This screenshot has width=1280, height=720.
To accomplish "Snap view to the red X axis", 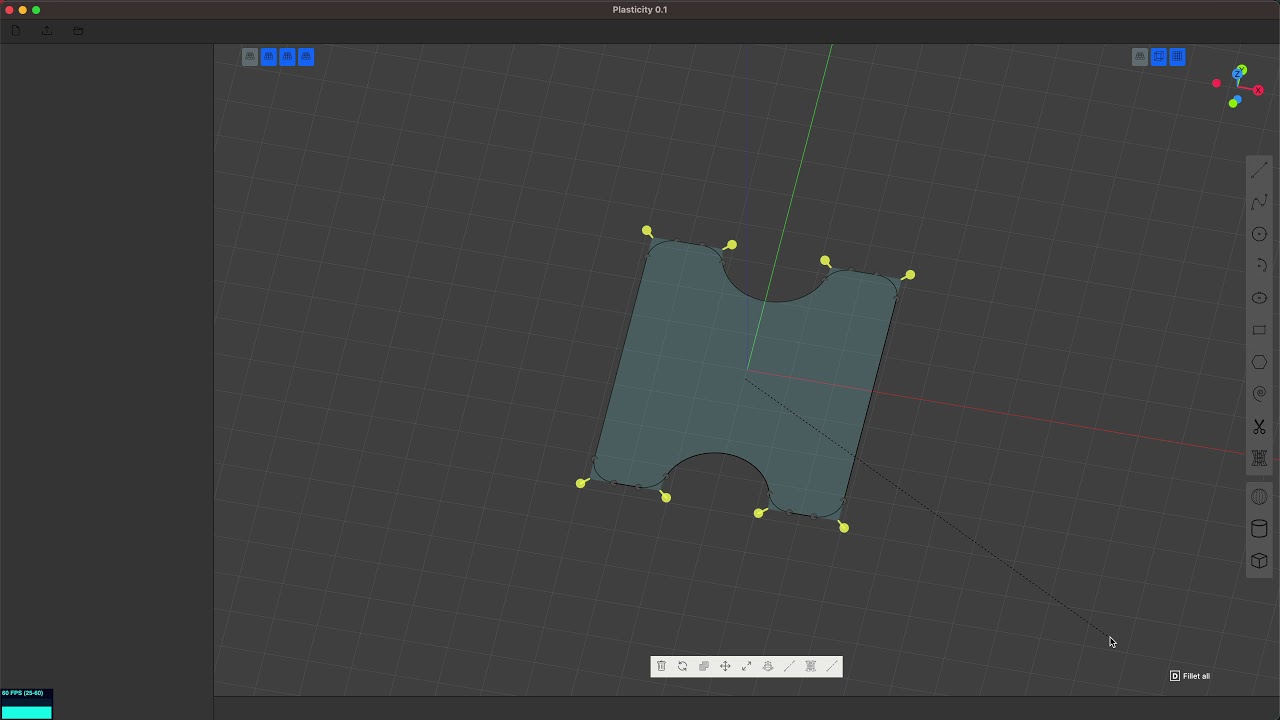I will pos(1258,90).
